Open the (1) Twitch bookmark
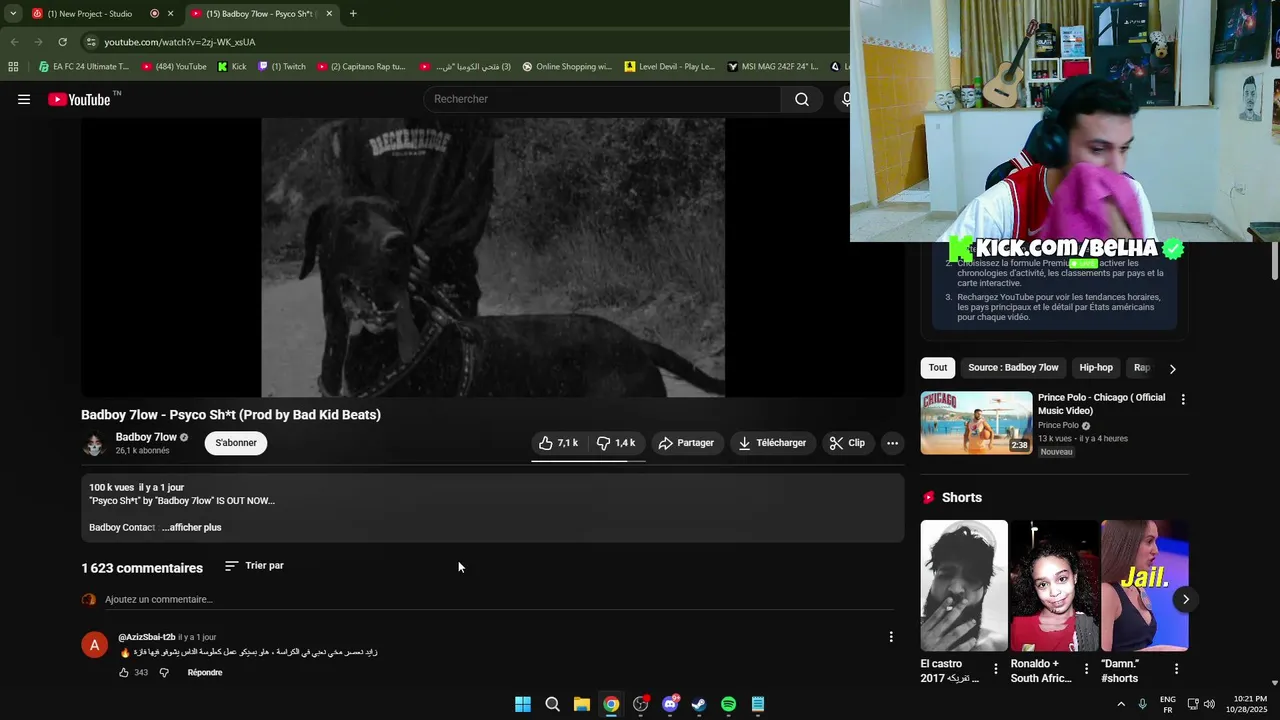 pyautogui.click(x=282, y=67)
